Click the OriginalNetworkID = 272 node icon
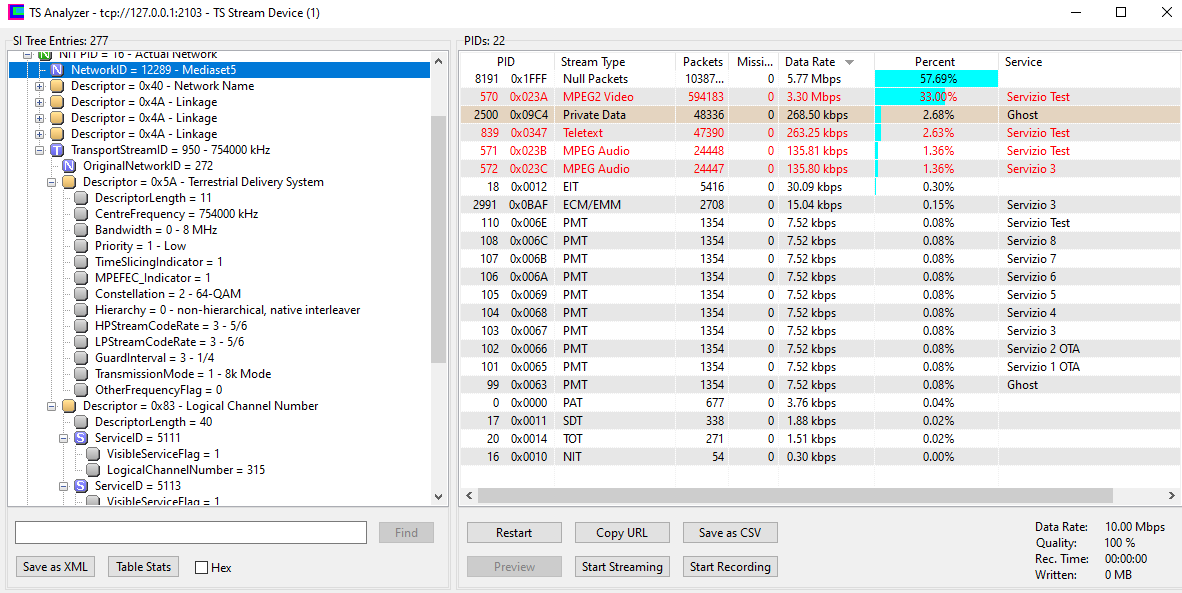Screen dimensions: 1182x593 pos(69,166)
